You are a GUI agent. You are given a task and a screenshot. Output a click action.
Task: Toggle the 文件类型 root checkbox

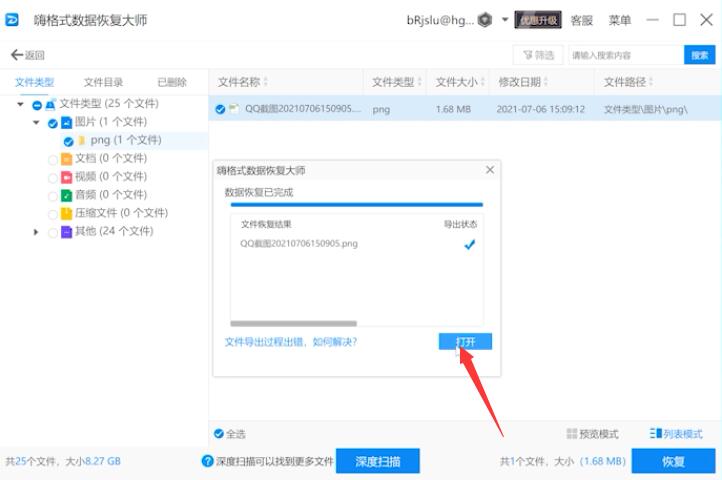click(37, 105)
